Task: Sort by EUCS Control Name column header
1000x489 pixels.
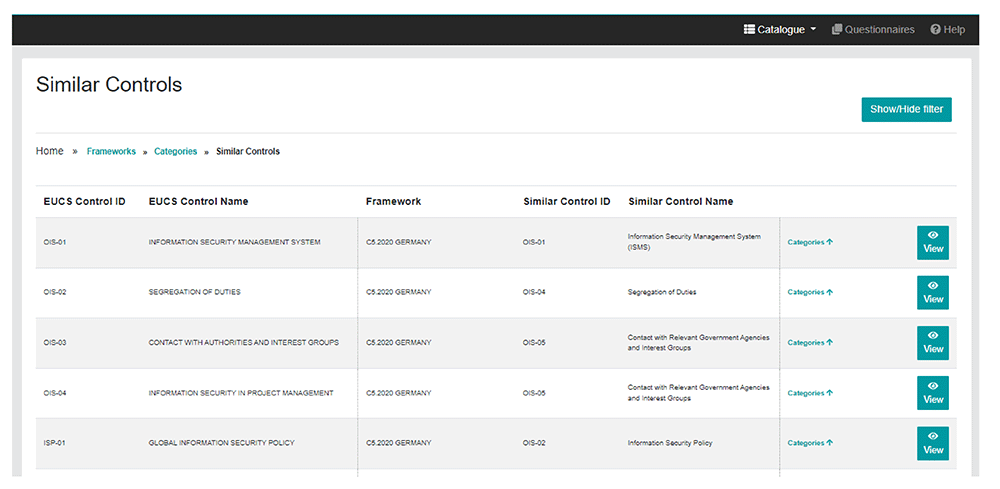Action: 198,201
